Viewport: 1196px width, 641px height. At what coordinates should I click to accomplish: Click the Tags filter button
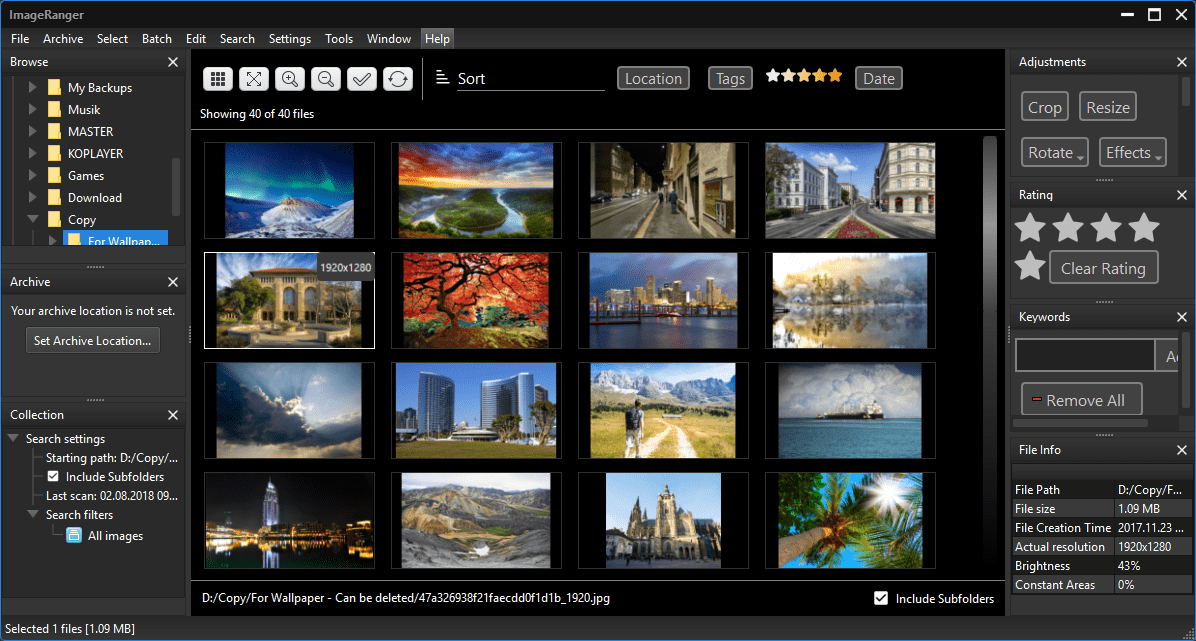[731, 79]
